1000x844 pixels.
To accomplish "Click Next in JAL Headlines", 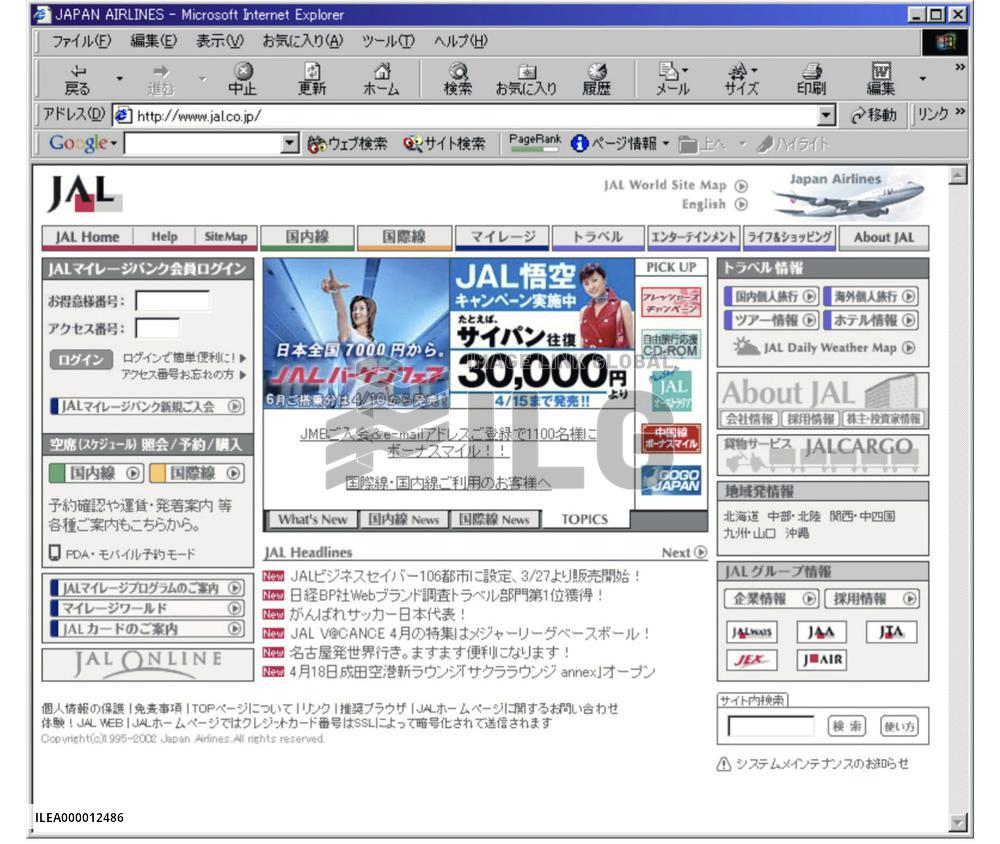I will click(x=684, y=552).
